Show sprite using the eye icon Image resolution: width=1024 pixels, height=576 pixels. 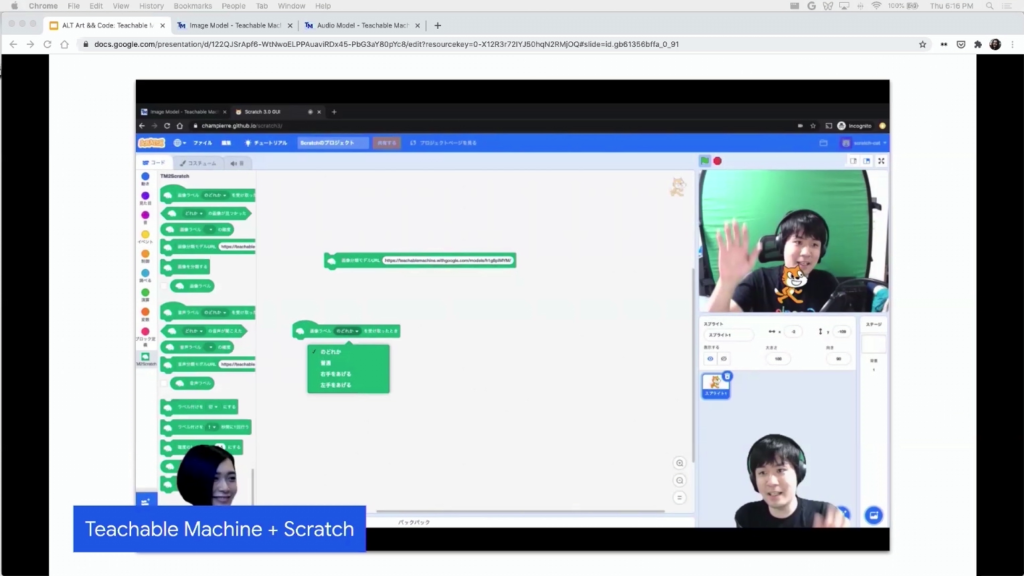pyautogui.click(x=711, y=359)
